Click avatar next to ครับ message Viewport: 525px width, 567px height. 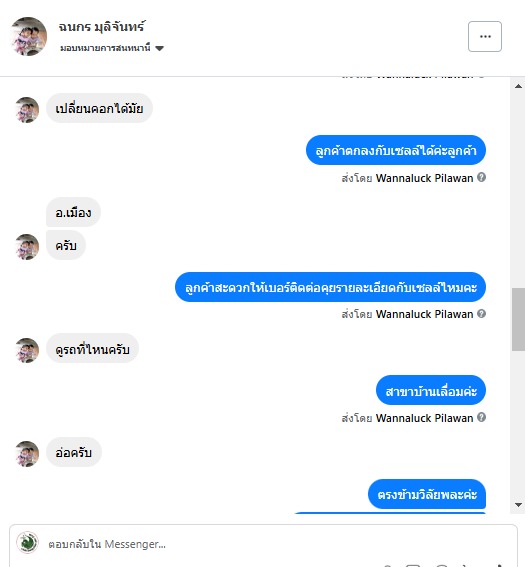point(27,247)
